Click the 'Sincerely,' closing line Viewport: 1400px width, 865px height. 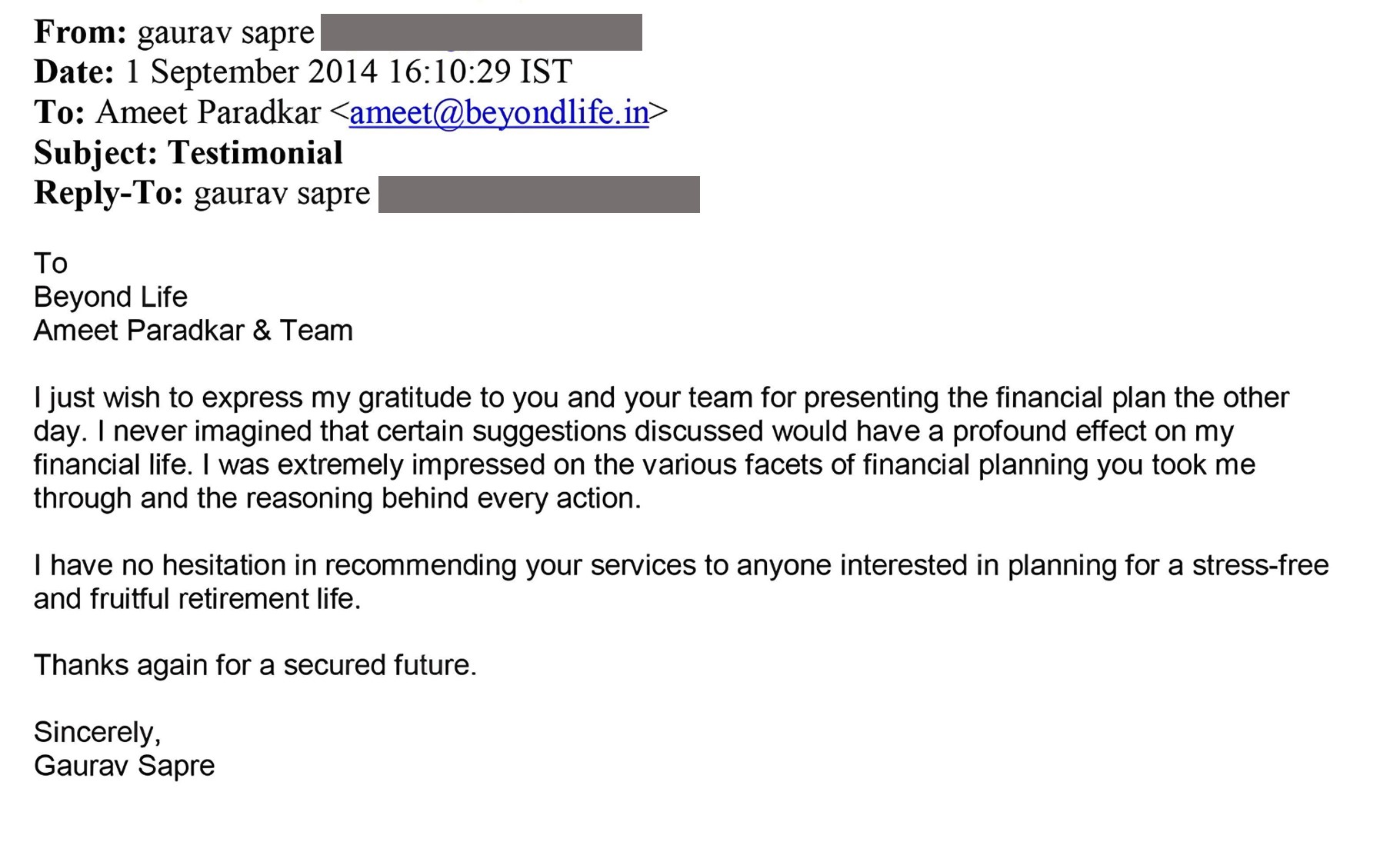[x=98, y=733]
